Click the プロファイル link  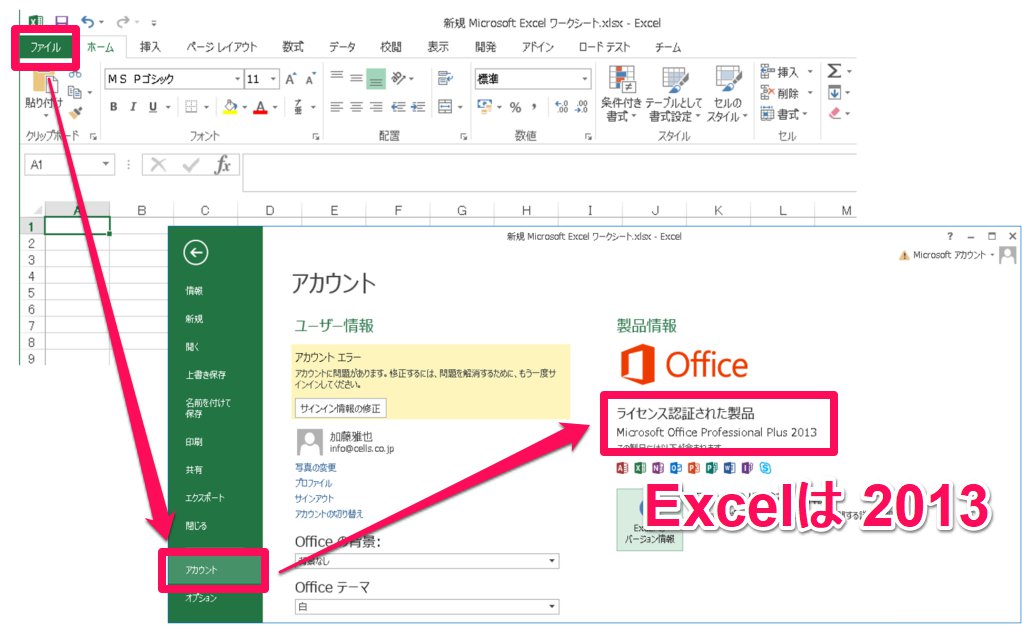click(314, 483)
